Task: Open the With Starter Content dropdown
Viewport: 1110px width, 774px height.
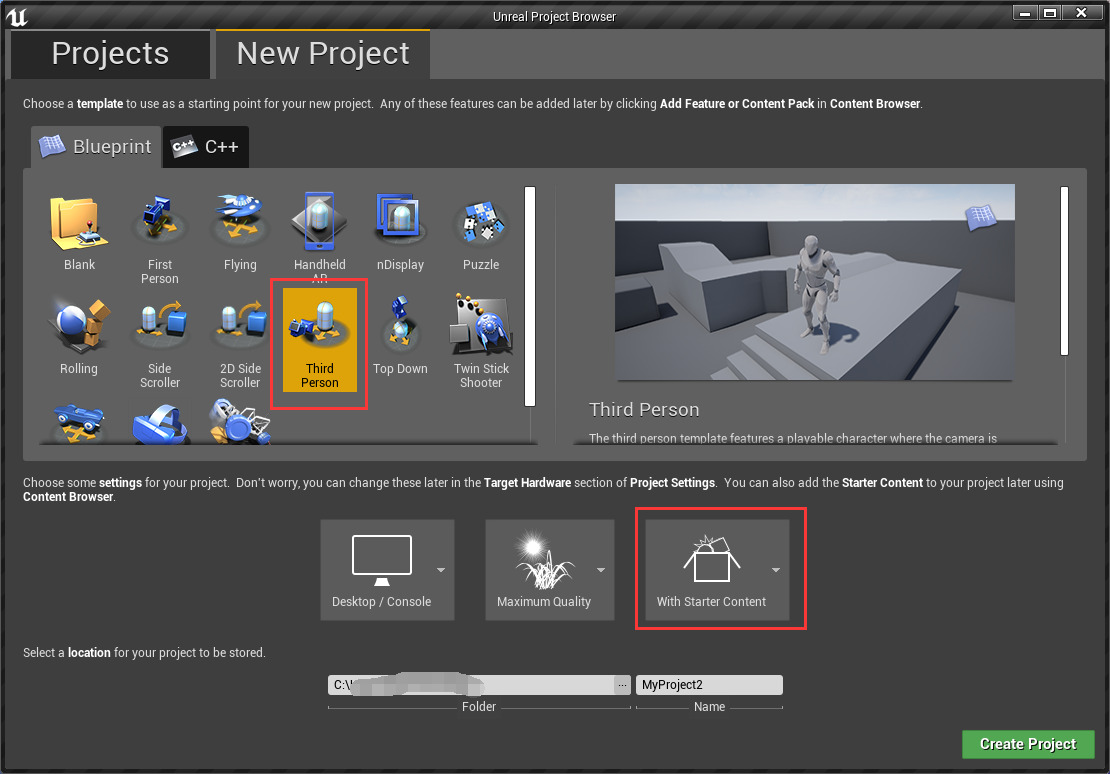Action: [717, 570]
